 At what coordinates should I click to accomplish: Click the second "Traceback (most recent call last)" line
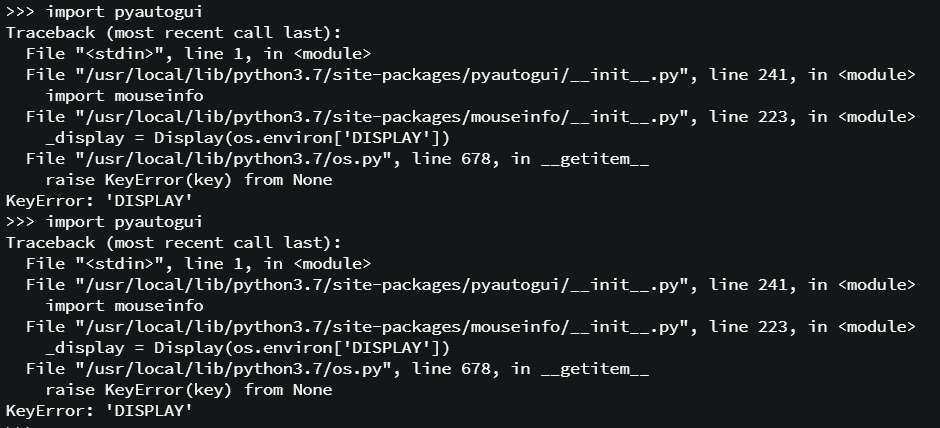(173, 243)
